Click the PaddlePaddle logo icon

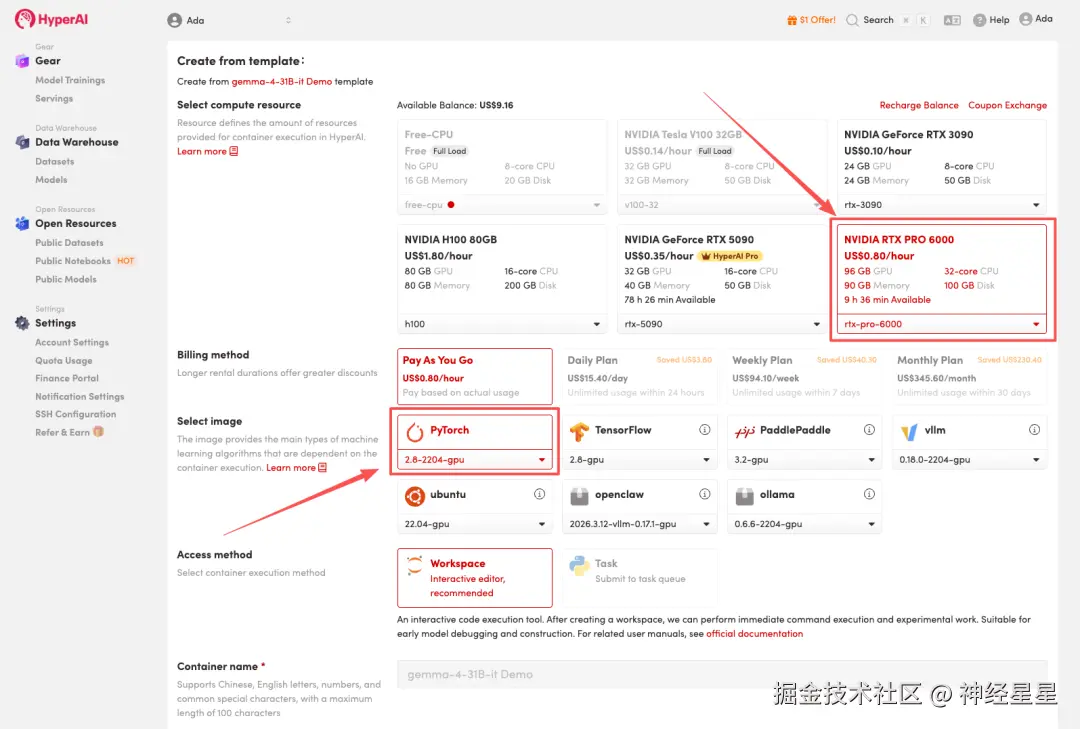(745, 431)
